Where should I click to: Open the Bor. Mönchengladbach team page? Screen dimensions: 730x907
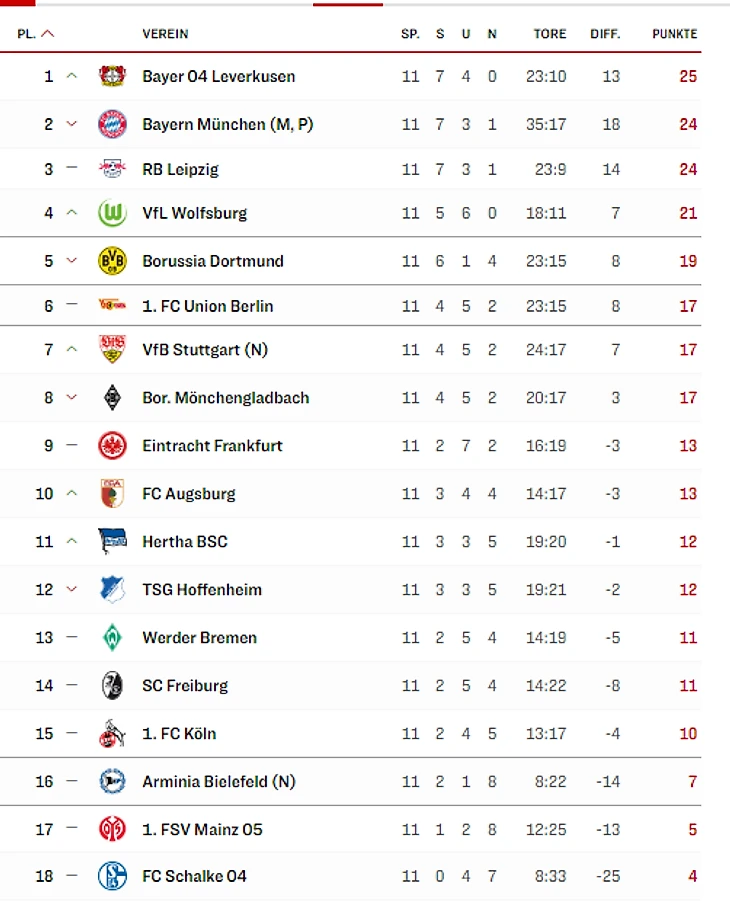click(x=226, y=397)
